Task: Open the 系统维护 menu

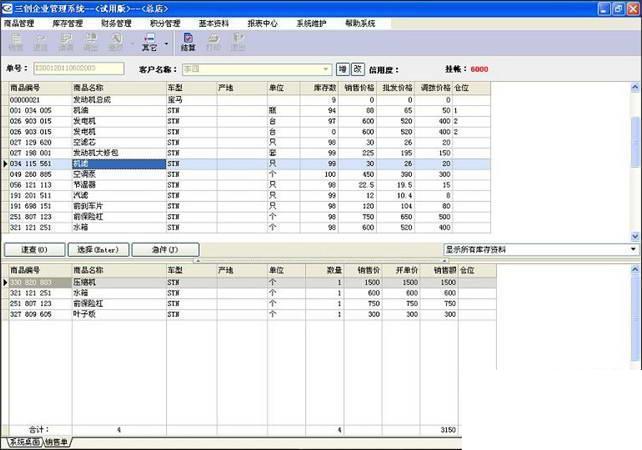Action: [x=311, y=23]
